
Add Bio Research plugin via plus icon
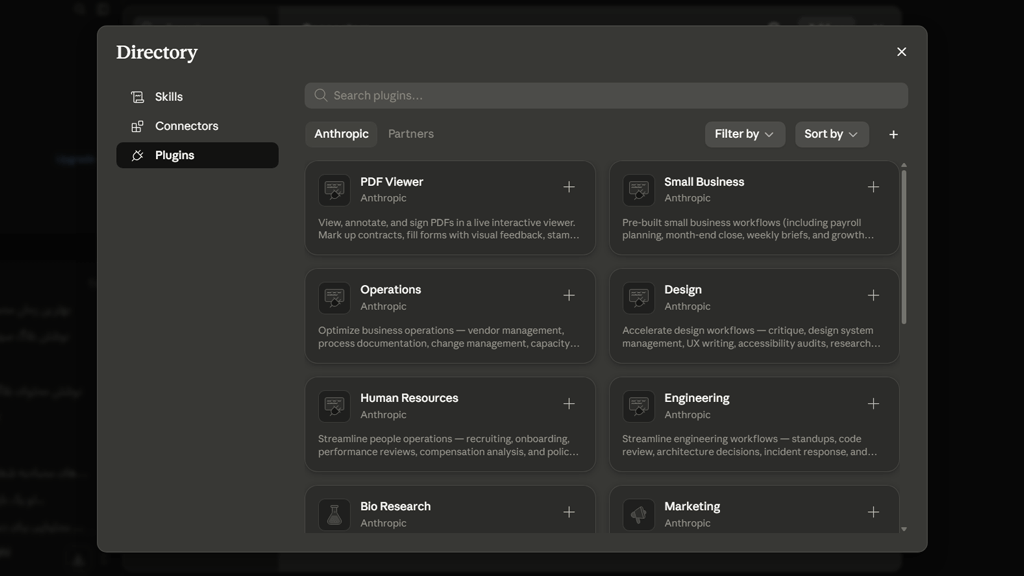click(569, 513)
